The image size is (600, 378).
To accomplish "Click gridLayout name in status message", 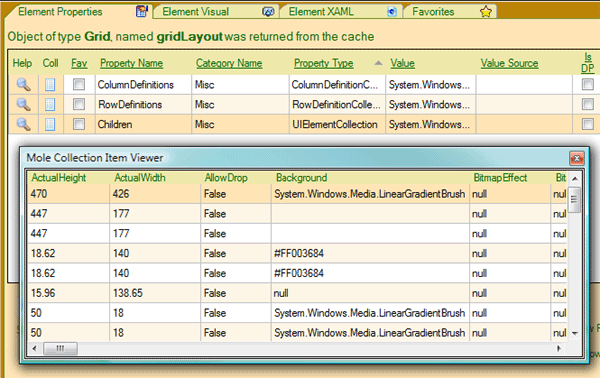I will coord(189,37).
